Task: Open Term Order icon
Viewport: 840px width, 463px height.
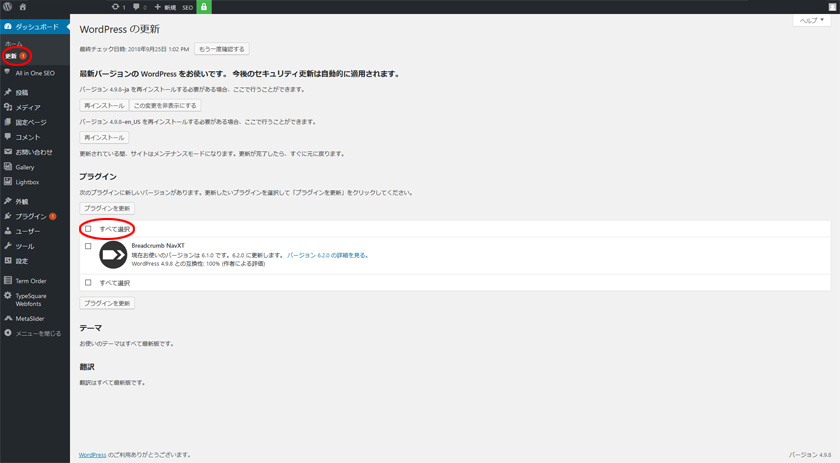Action: click(8, 280)
